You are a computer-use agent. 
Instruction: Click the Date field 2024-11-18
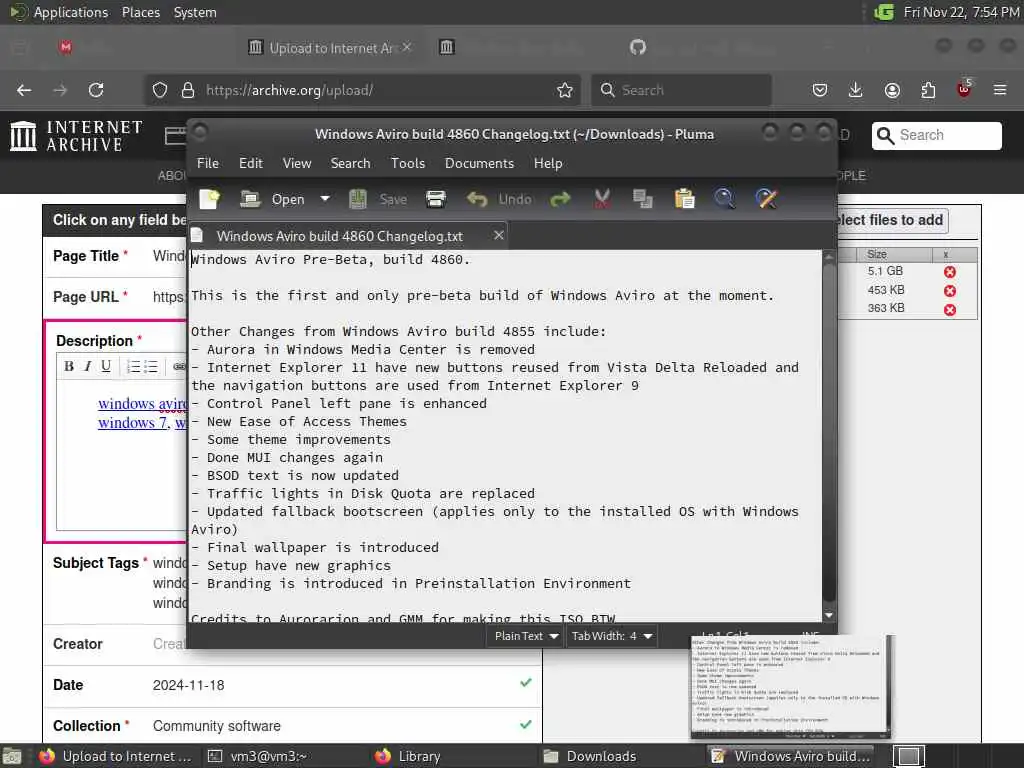pos(188,685)
